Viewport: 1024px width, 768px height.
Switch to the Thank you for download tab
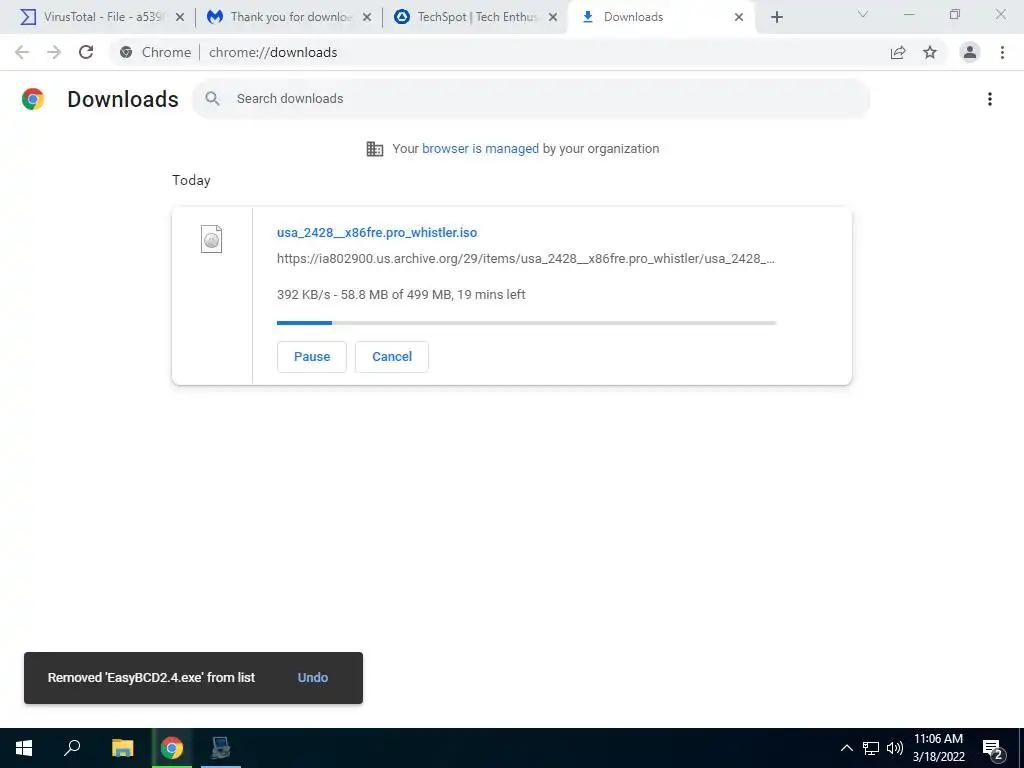tap(290, 17)
